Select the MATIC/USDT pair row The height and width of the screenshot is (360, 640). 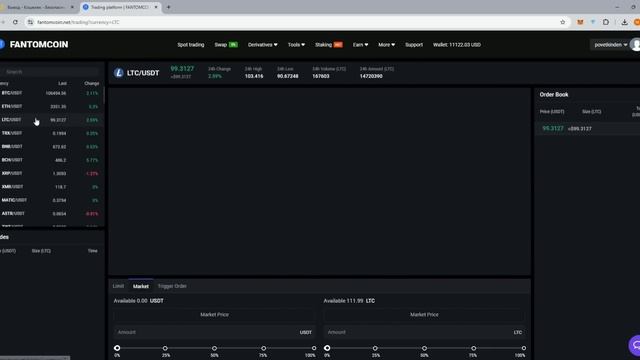pos(51,200)
